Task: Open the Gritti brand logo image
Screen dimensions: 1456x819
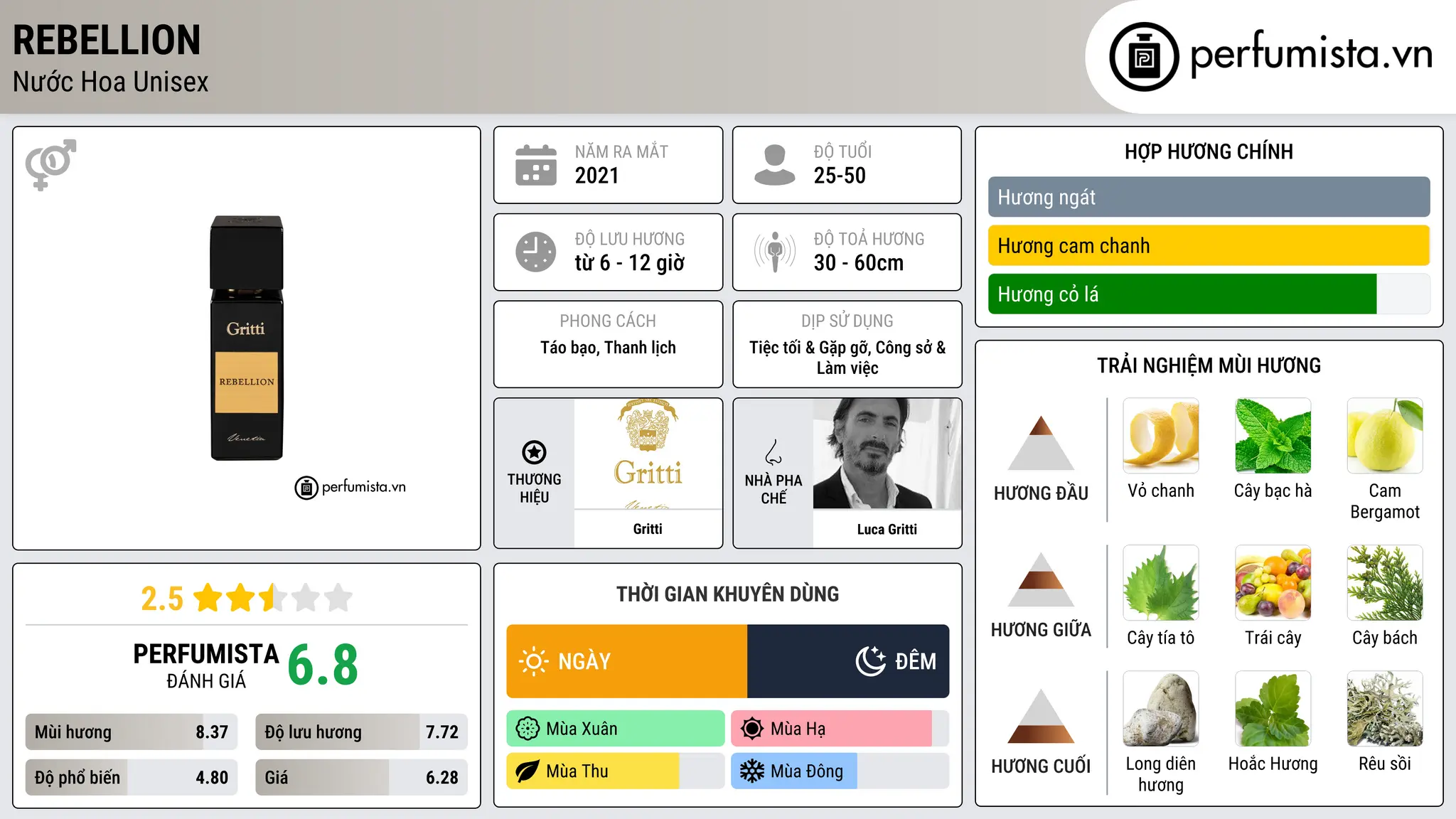Action: click(648, 454)
